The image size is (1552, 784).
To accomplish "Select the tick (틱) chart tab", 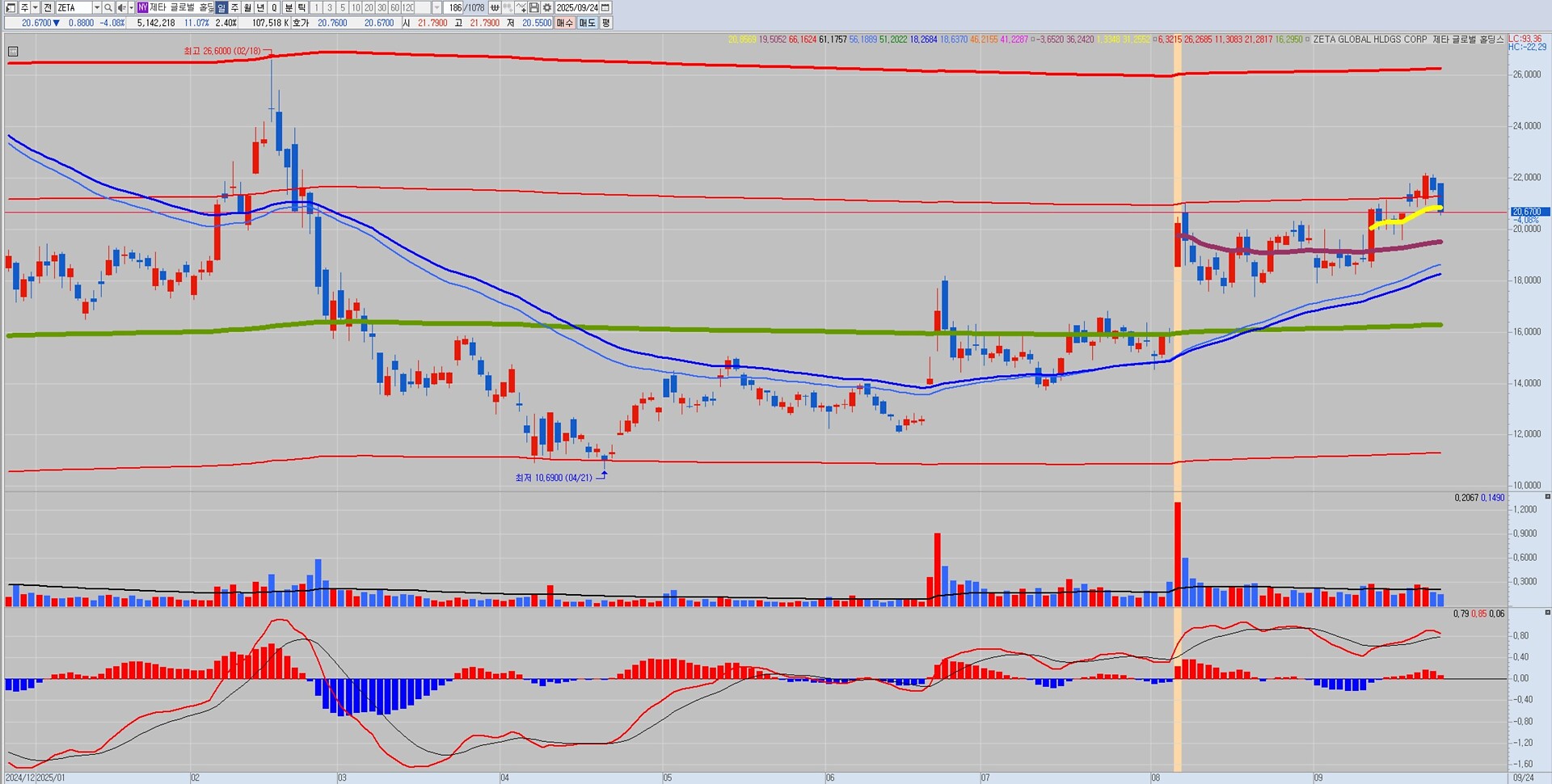I will (x=302, y=7).
